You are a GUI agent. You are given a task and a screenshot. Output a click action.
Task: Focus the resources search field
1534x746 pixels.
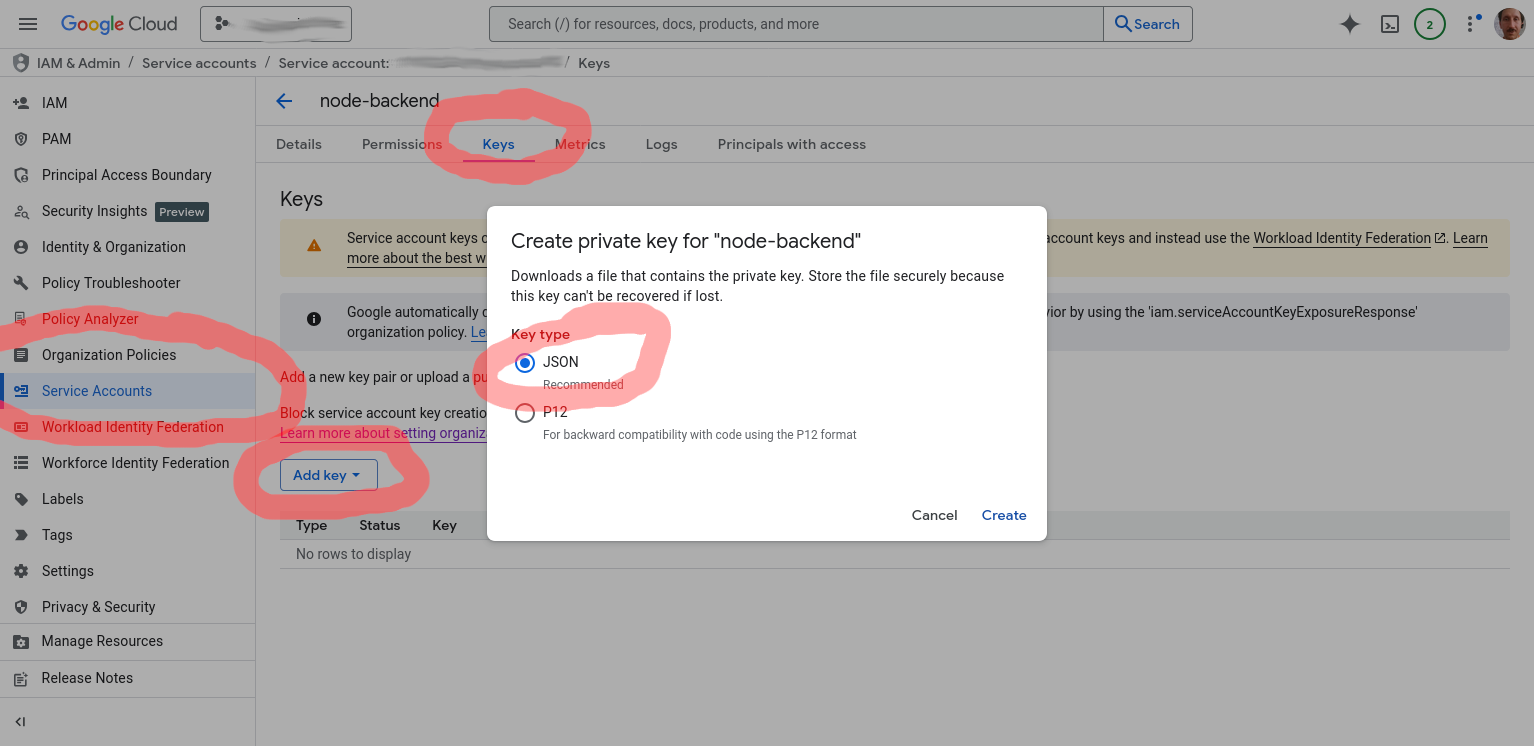point(796,24)
